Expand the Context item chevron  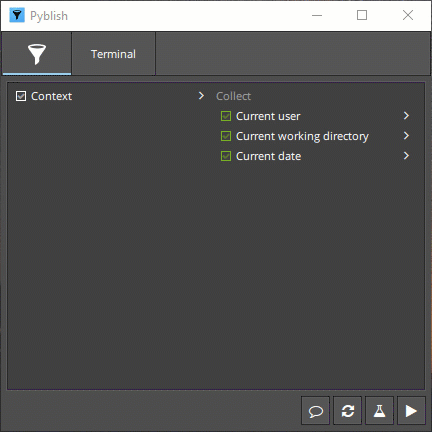tap(201, 96)
